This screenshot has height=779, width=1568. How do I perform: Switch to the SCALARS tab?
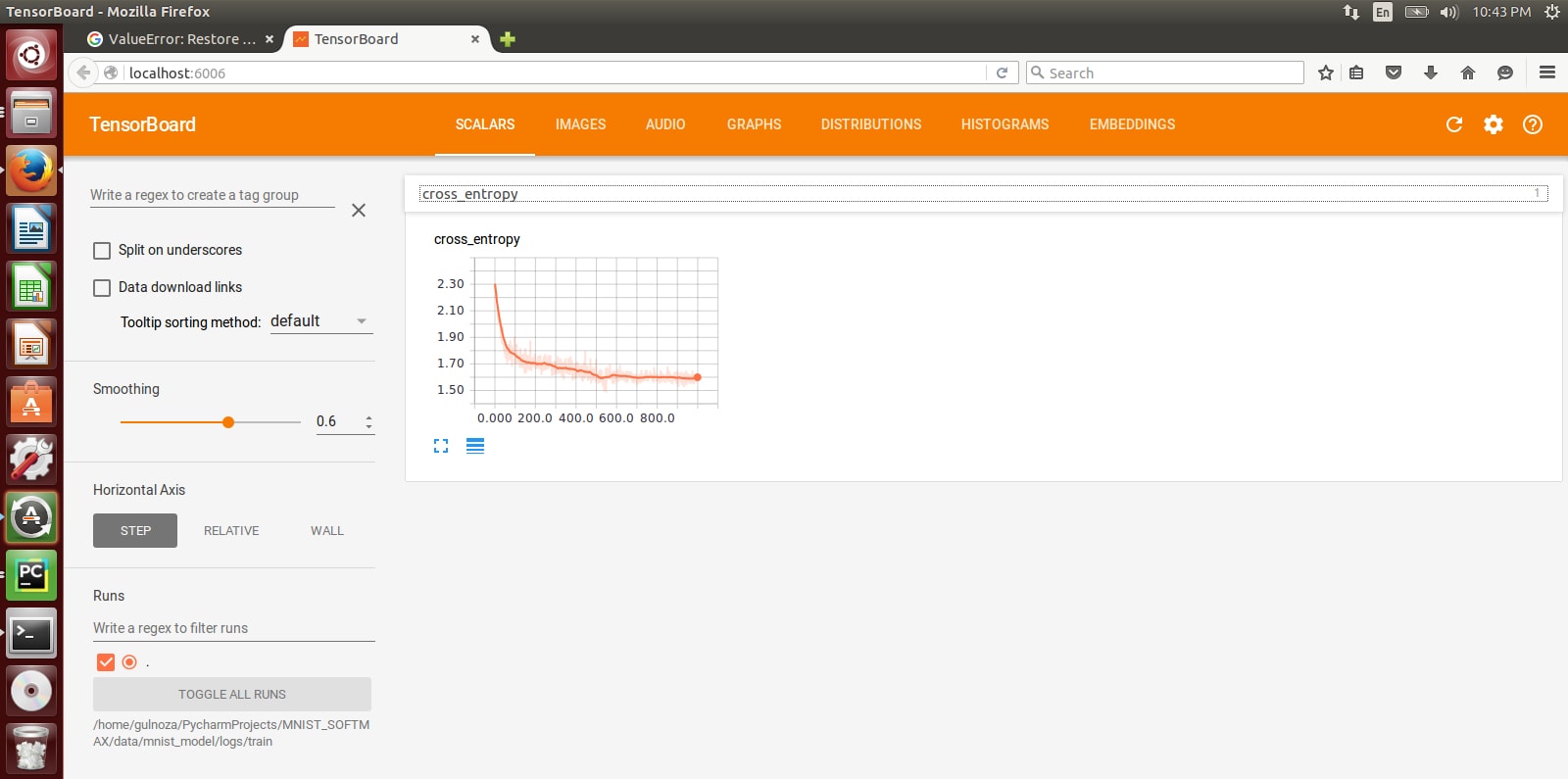click(485, 124)
